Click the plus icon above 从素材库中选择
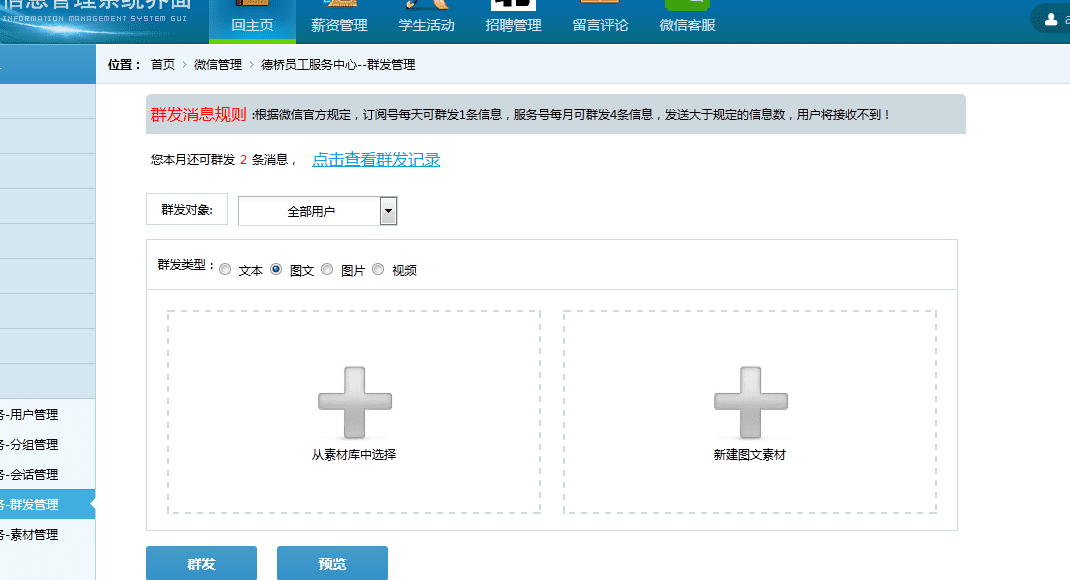Screen dimensions: 1070x580 coord(355,402)
